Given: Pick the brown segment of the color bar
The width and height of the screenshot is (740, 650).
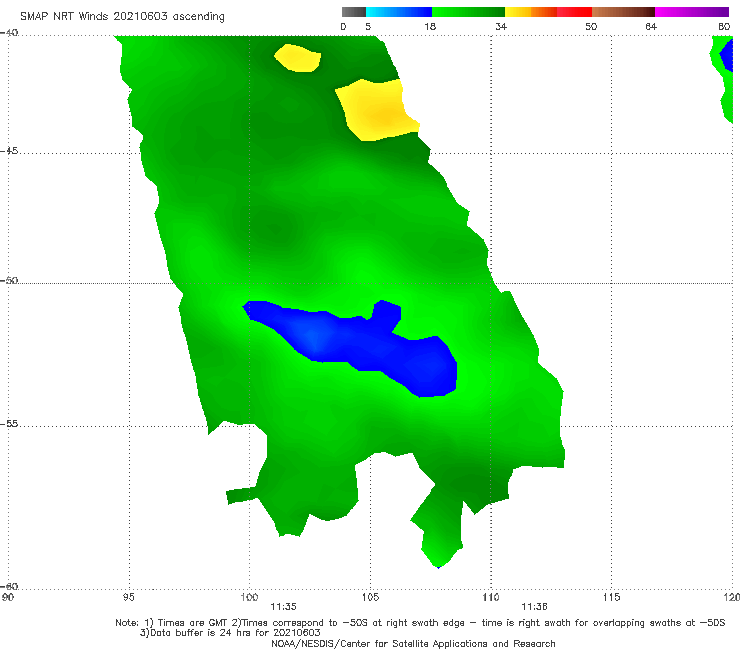Looking at the screenshot, I should tap(623, 12).
